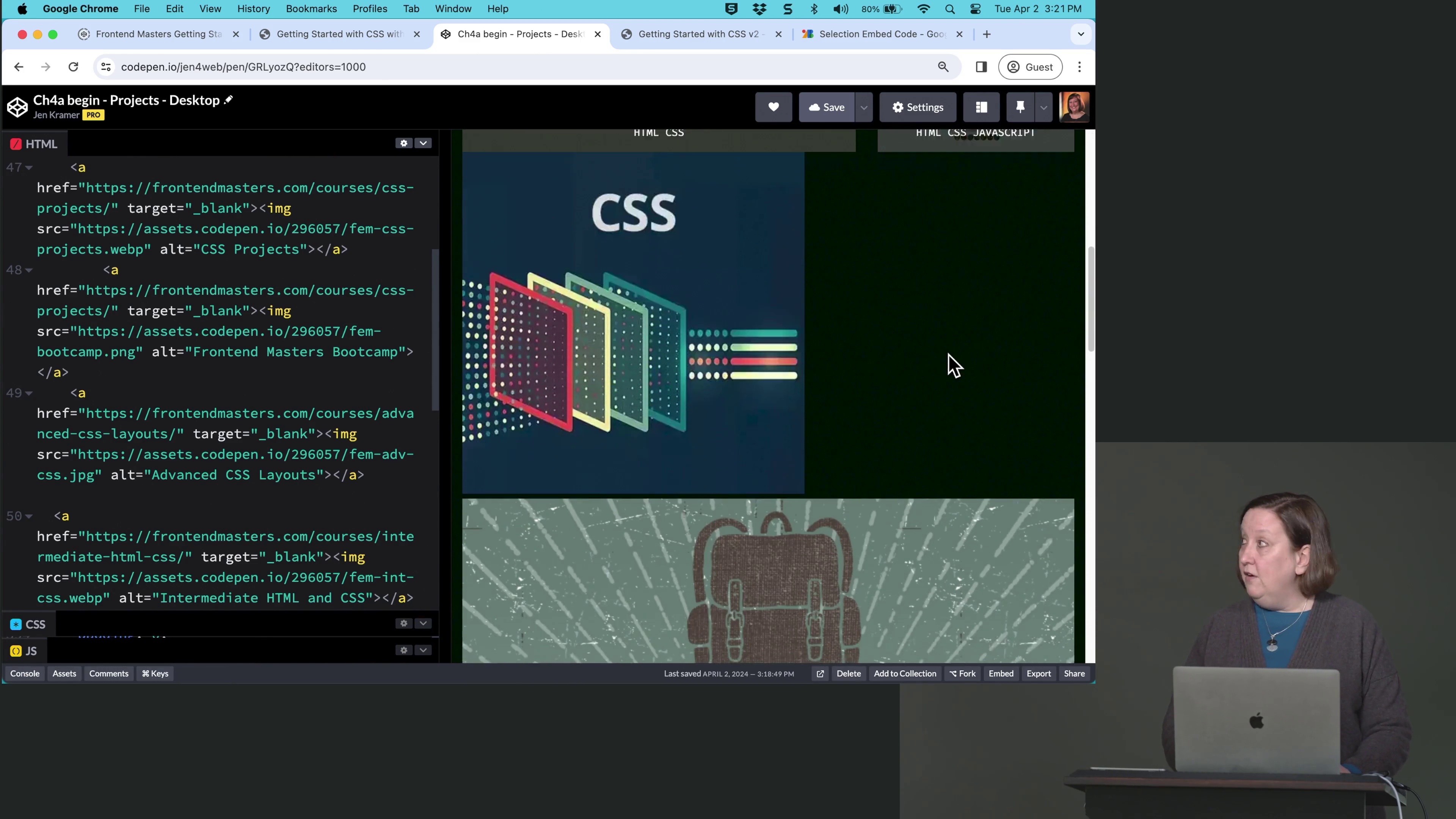Open macOS Spotlight search
The width and height of the screenshot is (1456, 819).
pyautogui.click(x=949, y=9)
